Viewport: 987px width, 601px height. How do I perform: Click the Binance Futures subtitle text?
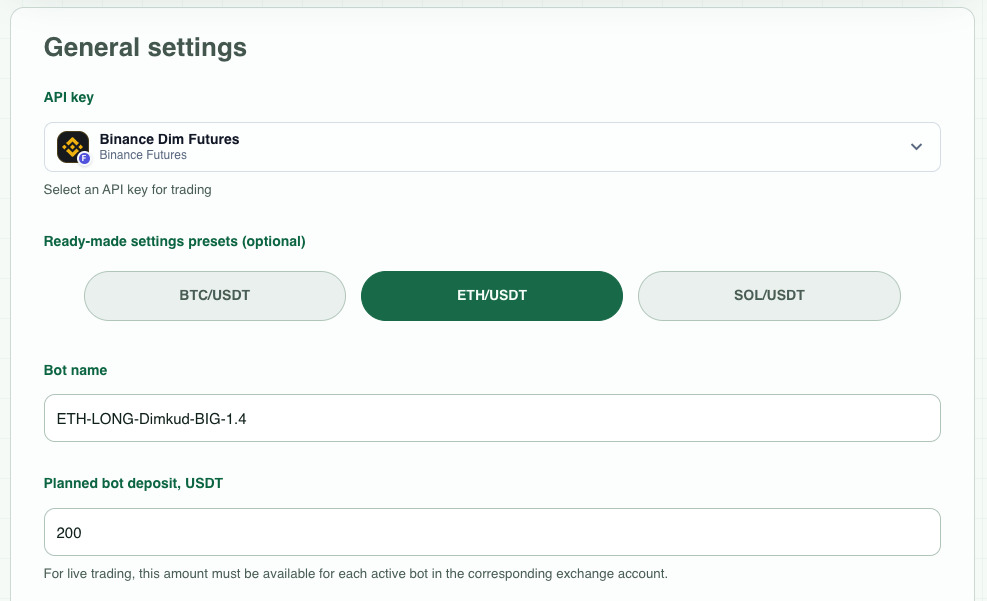coord(143,155)
